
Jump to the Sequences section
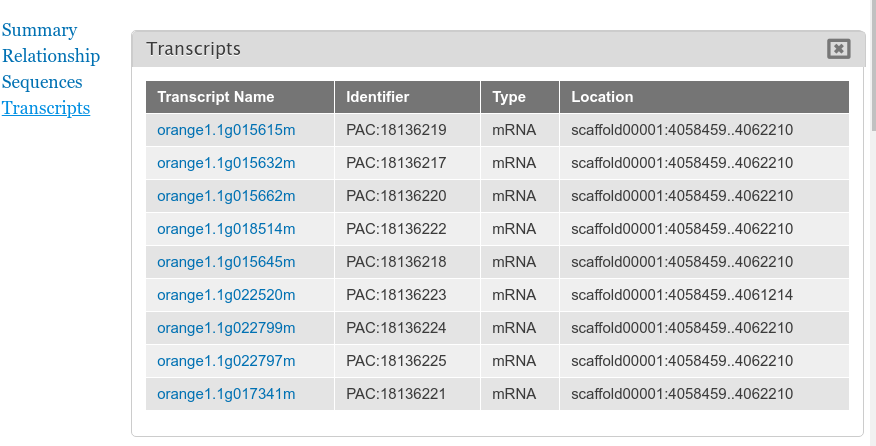point(42,82)
